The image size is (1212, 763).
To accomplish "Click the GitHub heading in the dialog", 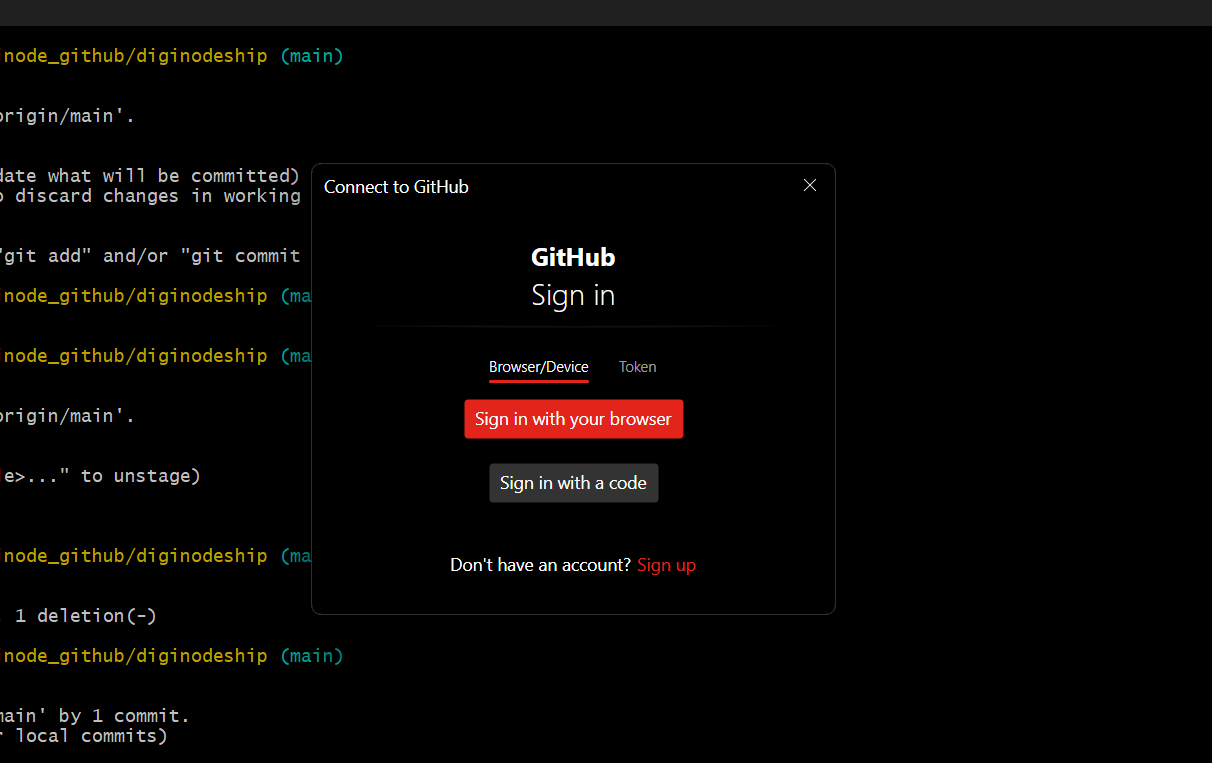I will point(573,256).
